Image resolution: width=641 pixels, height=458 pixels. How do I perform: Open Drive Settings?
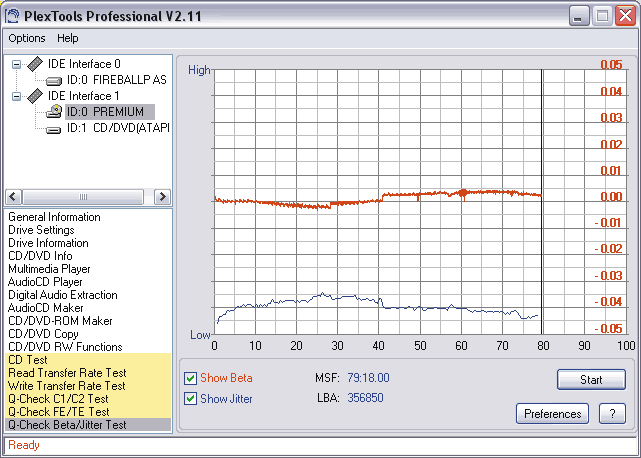[x=41, y=230]
